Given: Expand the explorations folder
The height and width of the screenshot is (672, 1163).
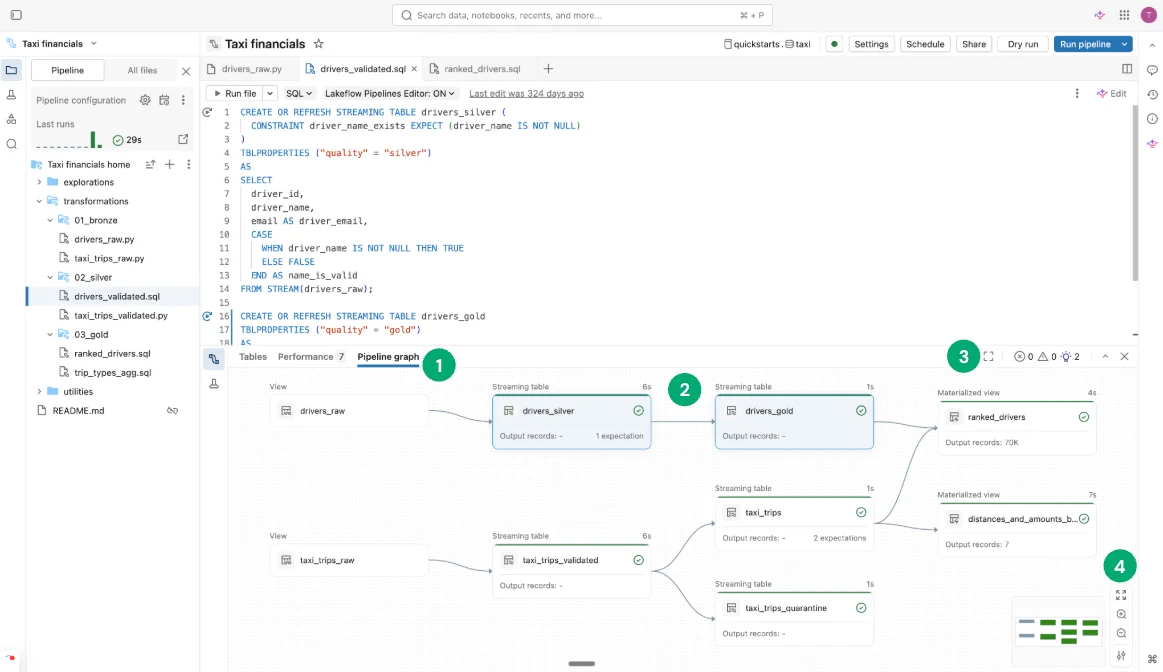Looking at the screenshot, I should (x=39, y=182).
